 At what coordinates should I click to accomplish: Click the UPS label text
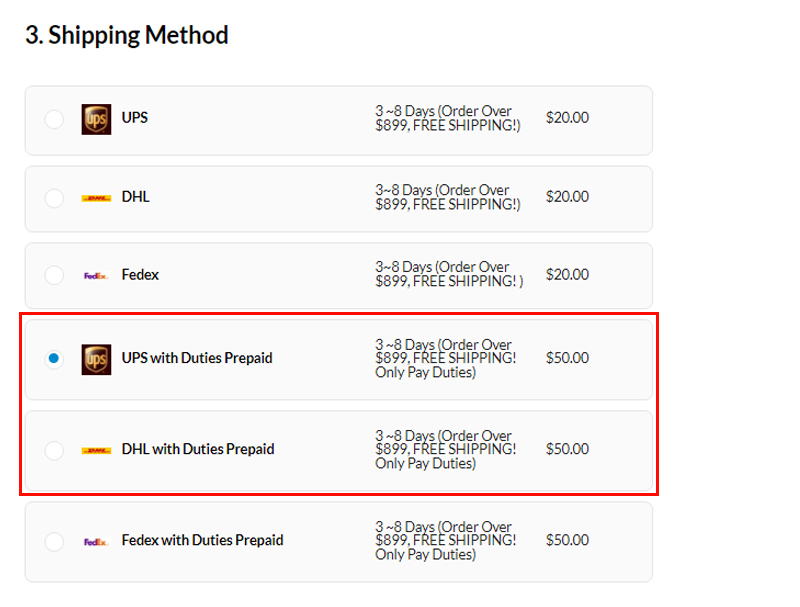(135, 118)
